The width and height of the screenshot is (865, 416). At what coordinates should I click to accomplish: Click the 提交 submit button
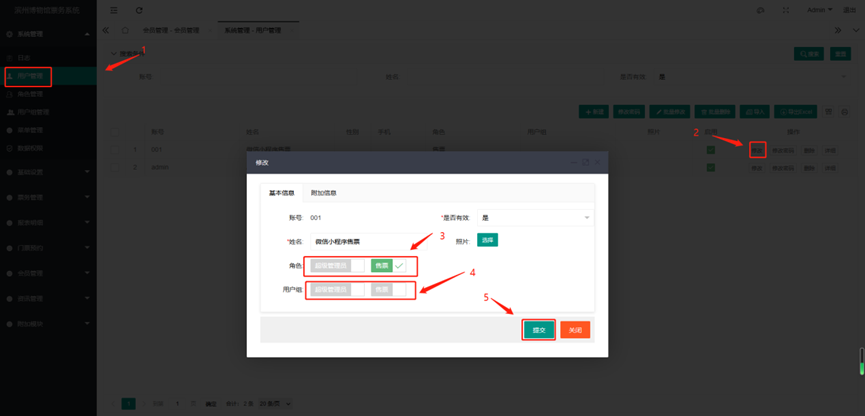point(538,330)
